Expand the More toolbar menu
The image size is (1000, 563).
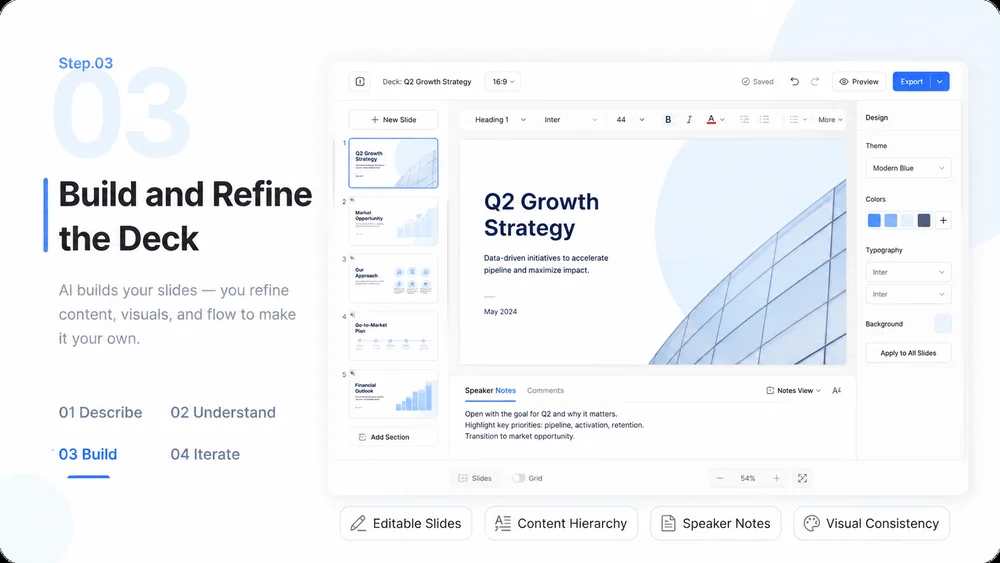point(830,119)
